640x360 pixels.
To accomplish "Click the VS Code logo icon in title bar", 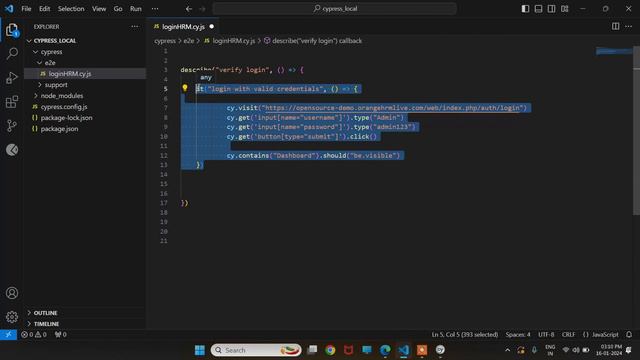I will [x=9, y=9].
